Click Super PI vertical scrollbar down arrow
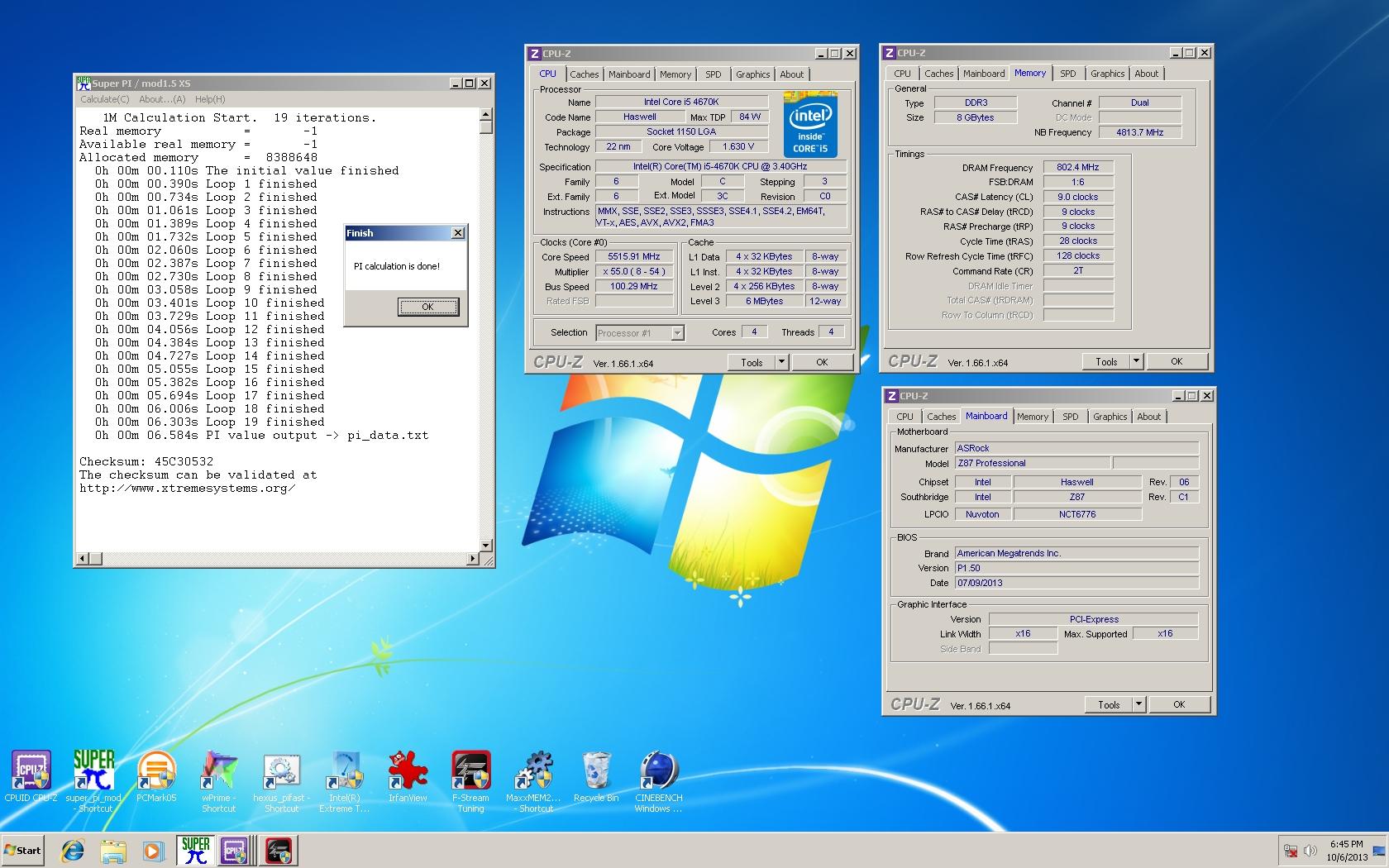The width and height of the screenshot is (1389, 868). click(x=486, y=546)
